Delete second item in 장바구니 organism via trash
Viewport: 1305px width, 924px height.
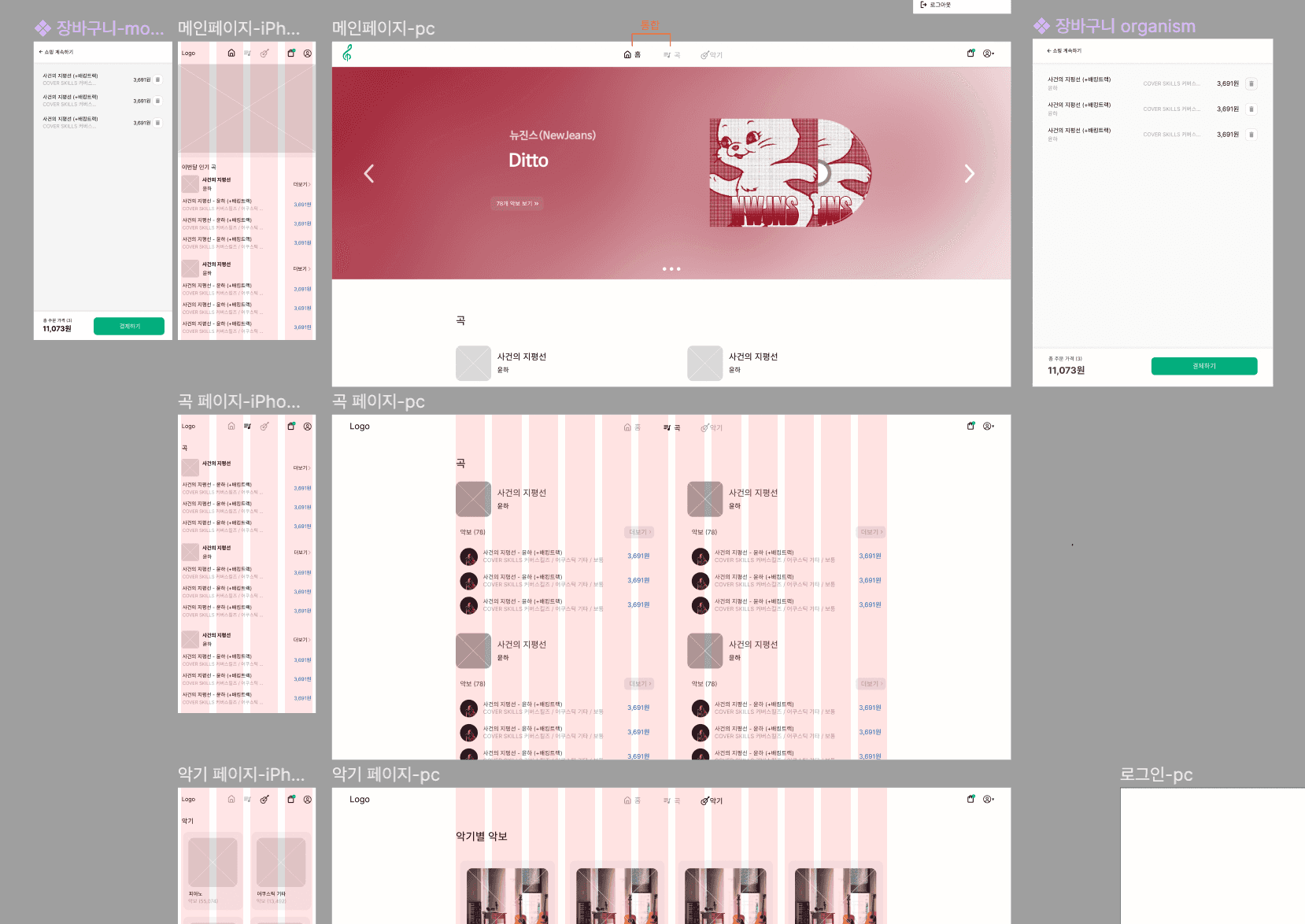[x=1251, y=109]
